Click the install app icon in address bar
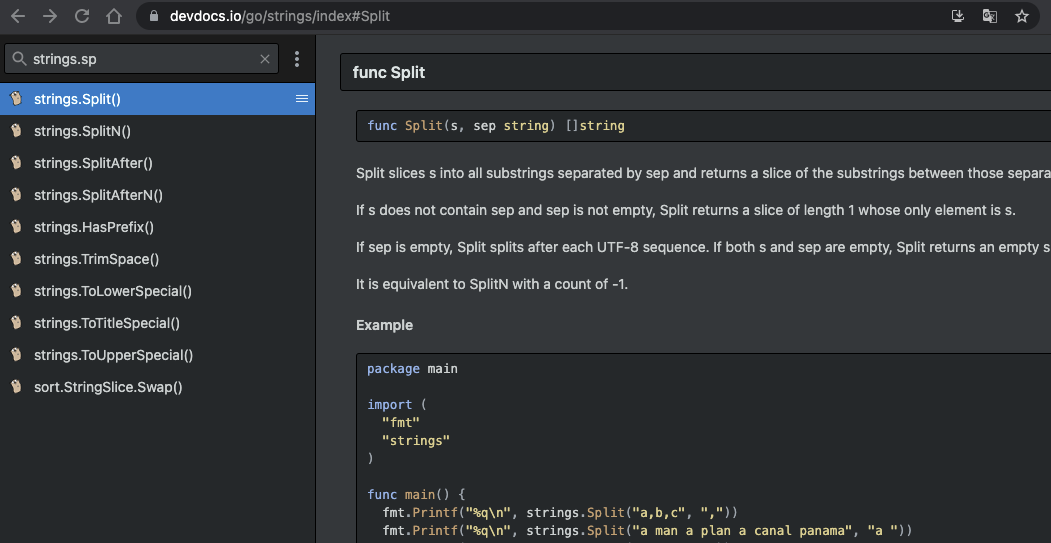Screen dimensions: 1051x543 pyautogui.click(x=957, y=16)
